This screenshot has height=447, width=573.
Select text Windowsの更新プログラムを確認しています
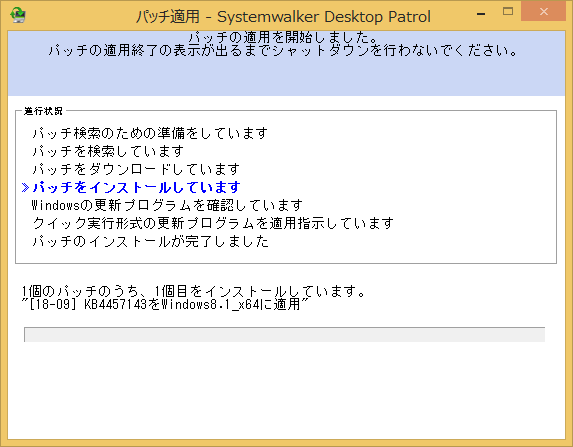point(167,205)
